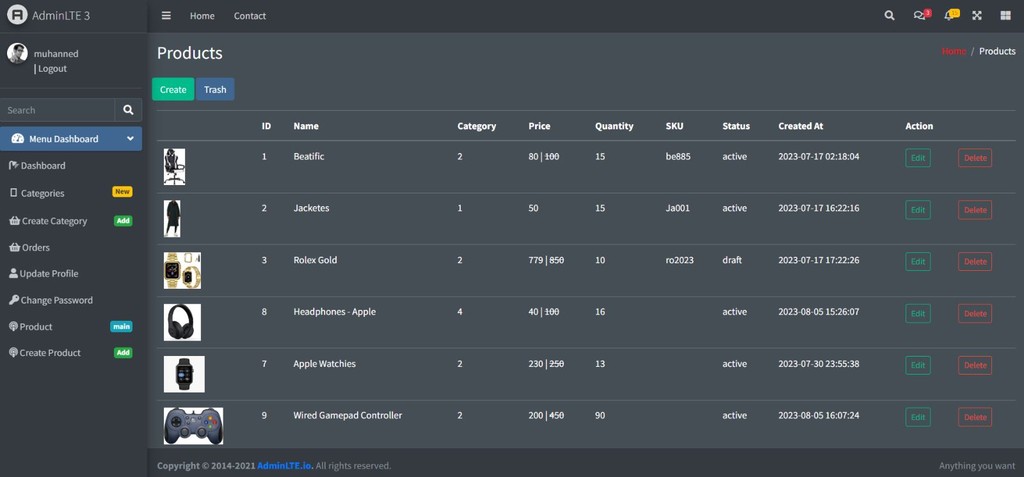
Task: Edit the Rolex Gold product
Action: 918,261
